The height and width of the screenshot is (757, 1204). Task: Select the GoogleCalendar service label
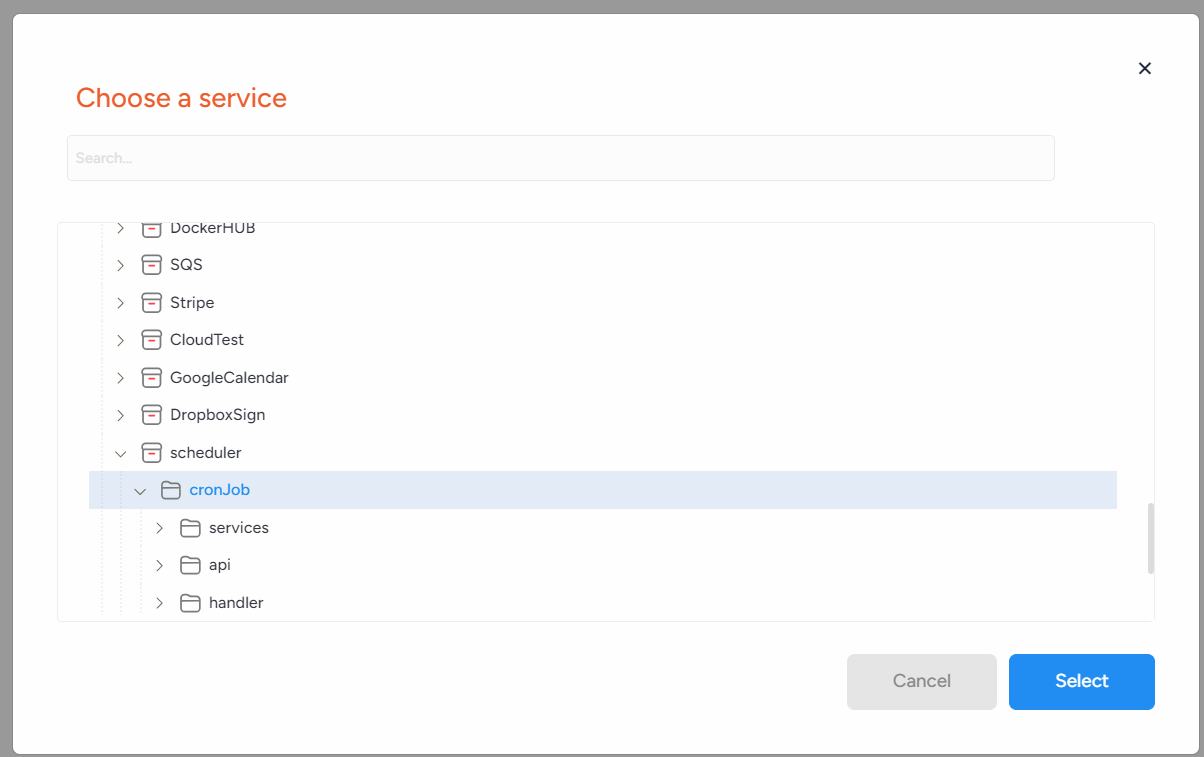229,378
